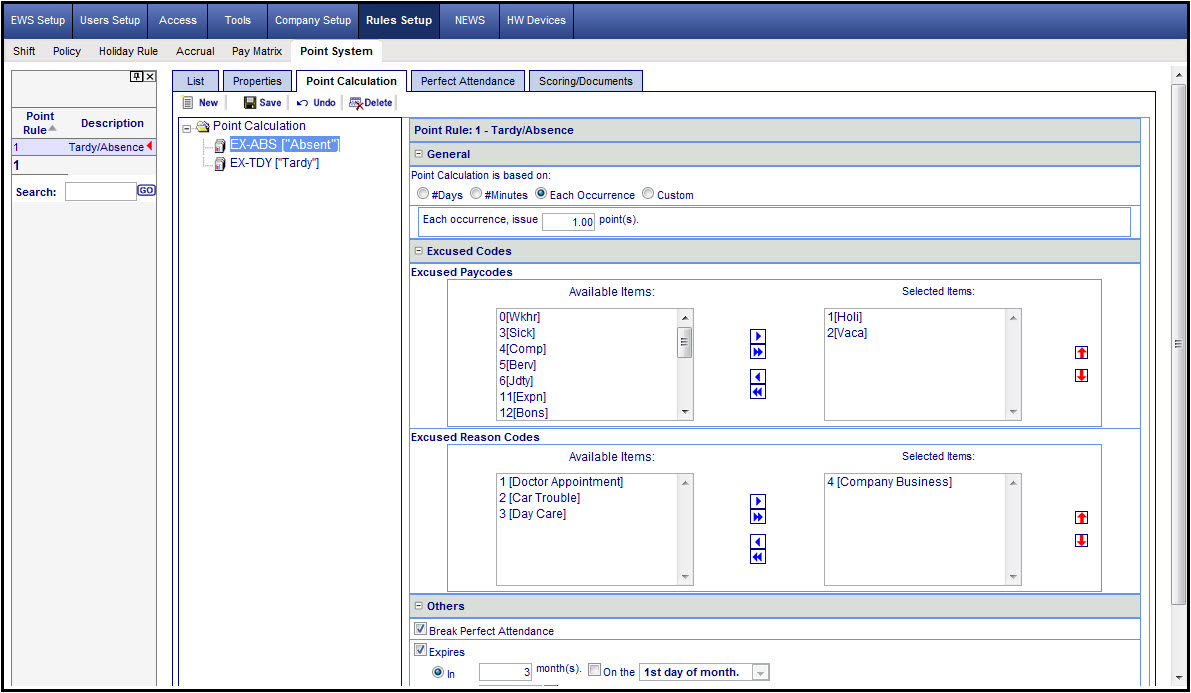The height and width of the screenshot is (693, 1191).
Task: Switch to the Scoring/Documents tab
Action: point(586,81)
